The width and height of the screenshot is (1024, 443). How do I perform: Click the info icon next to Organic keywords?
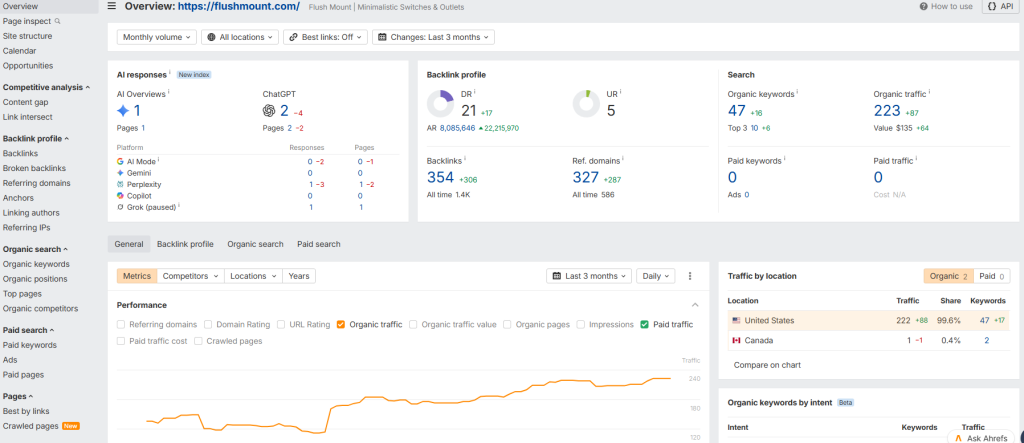797,93
